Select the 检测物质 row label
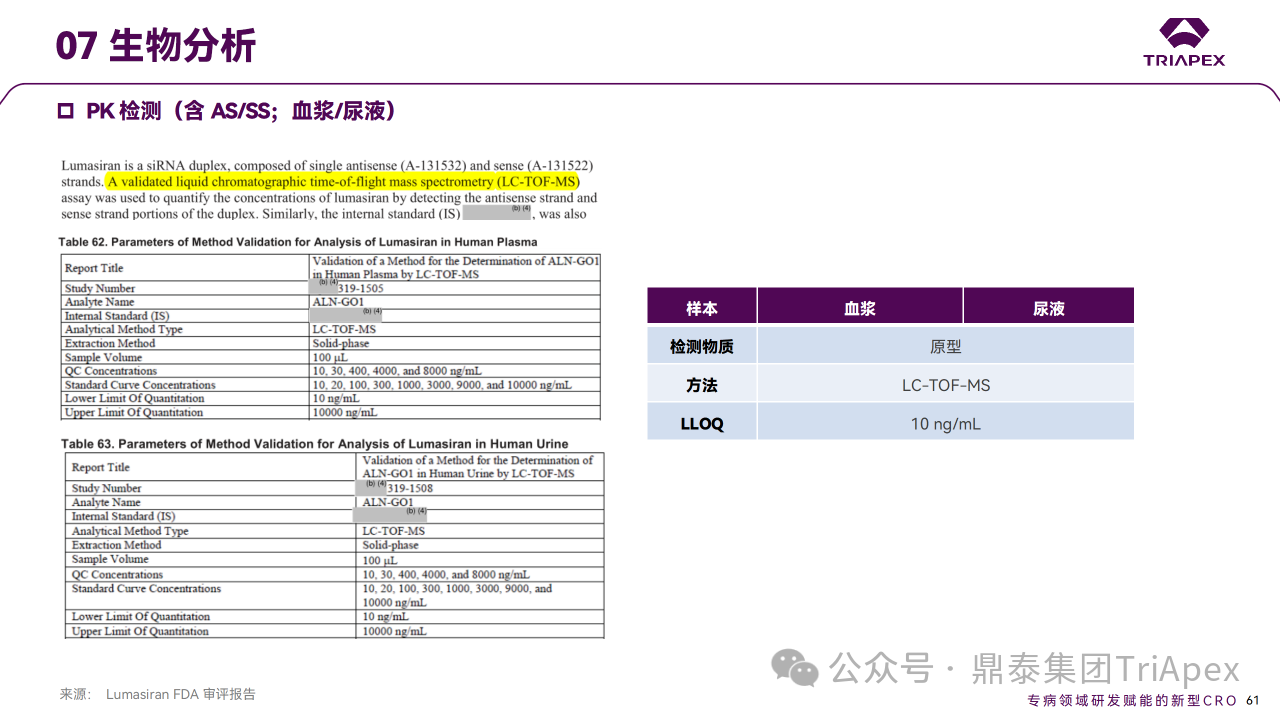 point(701,347)
